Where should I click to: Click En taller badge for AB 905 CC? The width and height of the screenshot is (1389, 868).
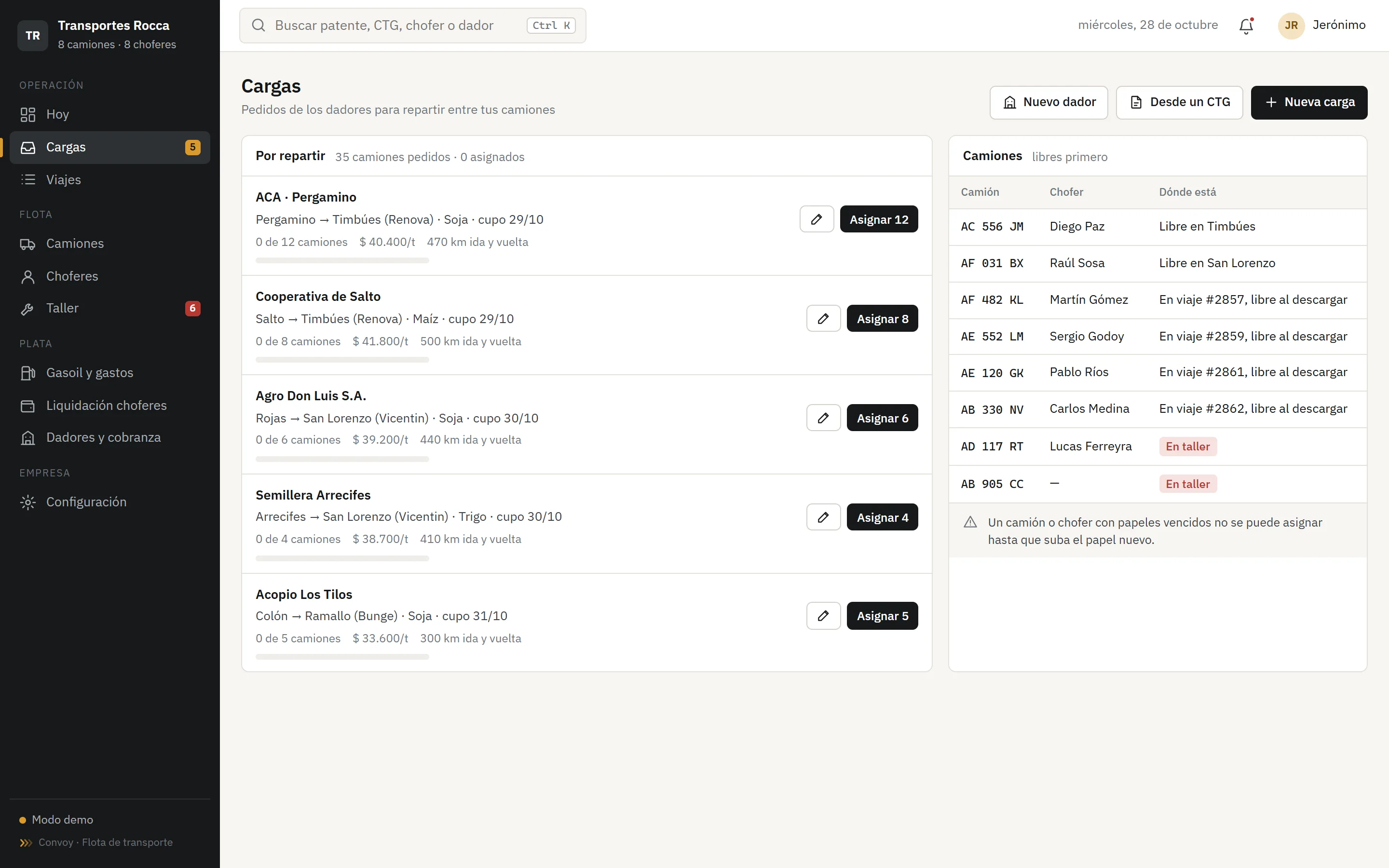tap(1187, 484)
